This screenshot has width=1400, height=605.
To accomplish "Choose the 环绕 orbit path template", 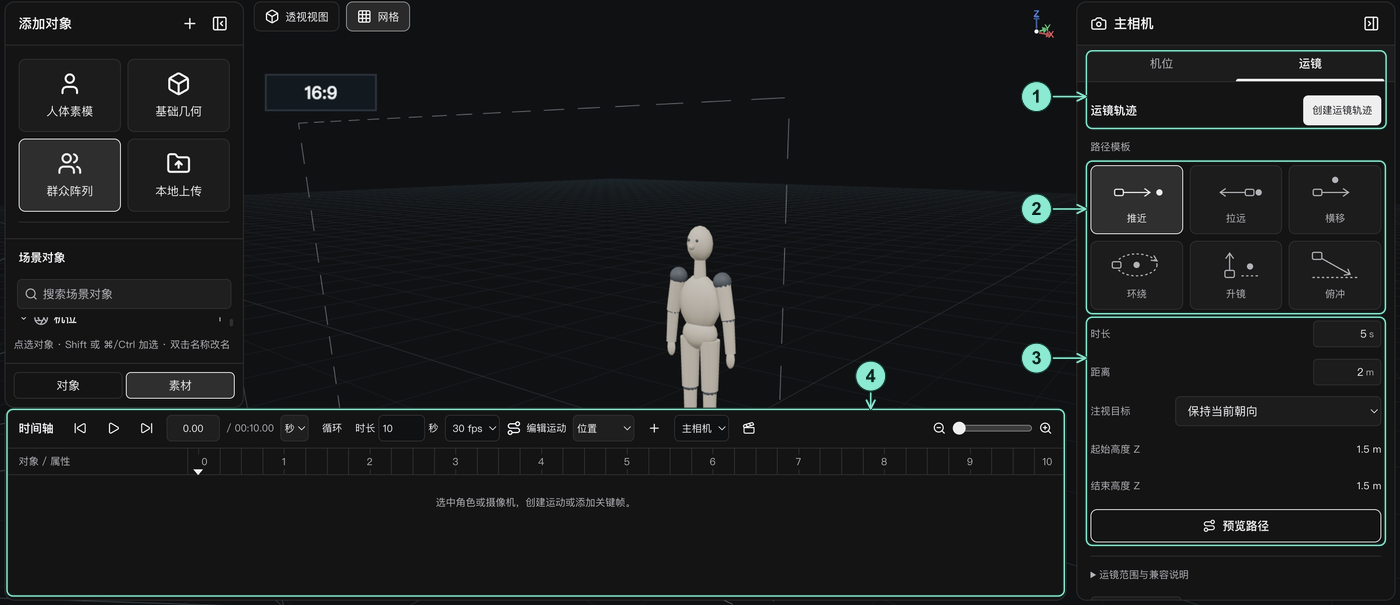I will (1137, 275).
